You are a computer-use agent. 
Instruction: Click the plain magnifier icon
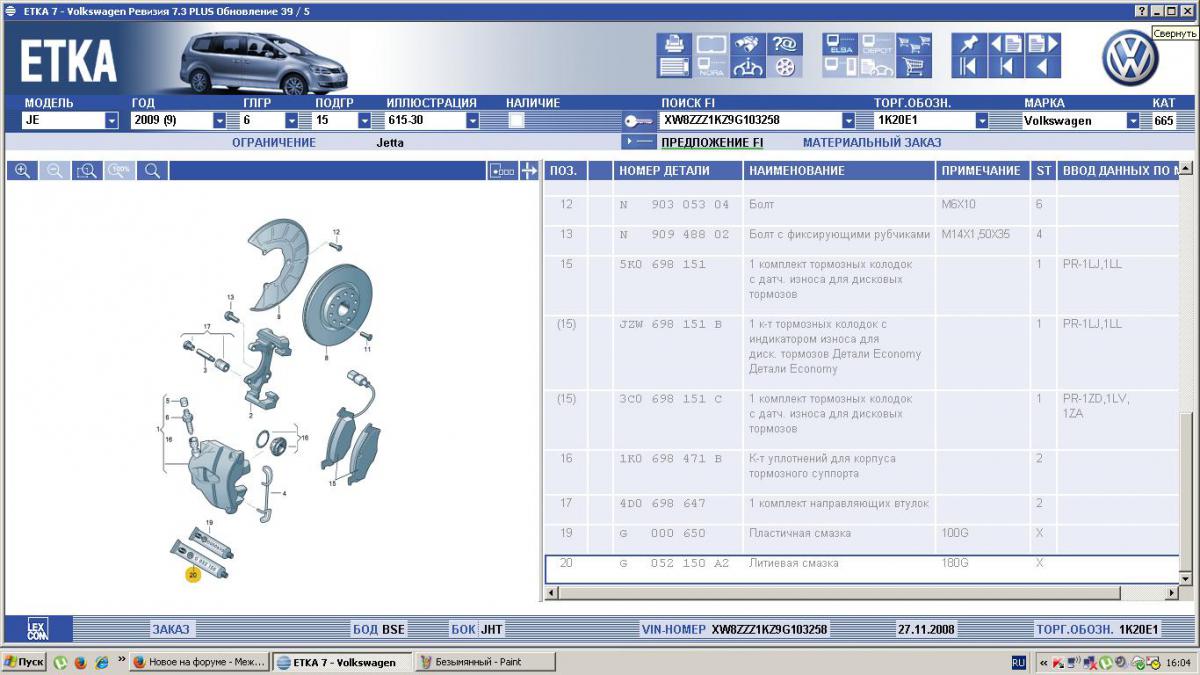153,171
